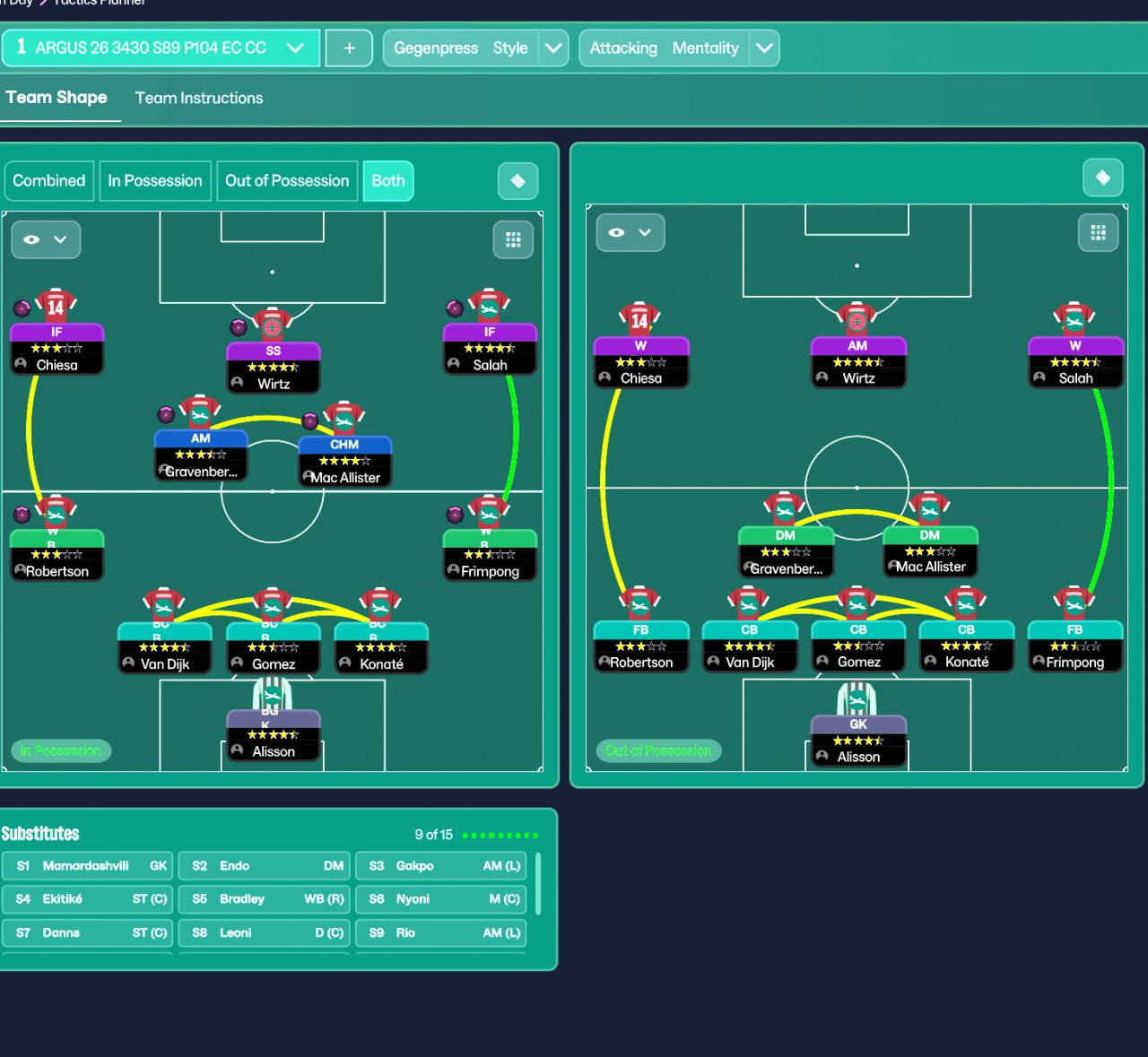Click Chiesa's shirt on the In Possession pitch
This screenshot has width=1148, height=1057.
[x=56, y=306]
